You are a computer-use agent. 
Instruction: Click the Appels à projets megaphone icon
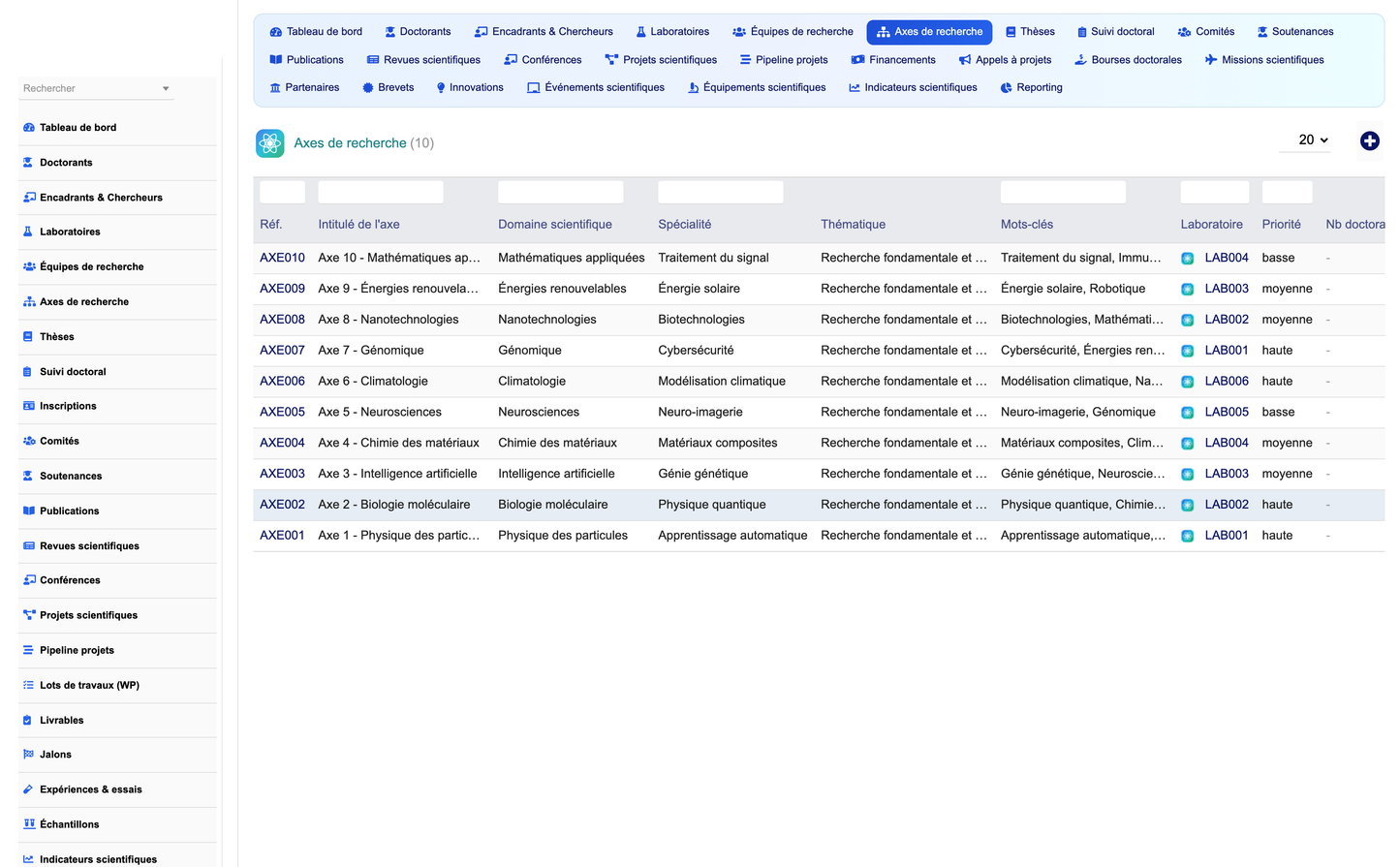click(x=965, y=60)
